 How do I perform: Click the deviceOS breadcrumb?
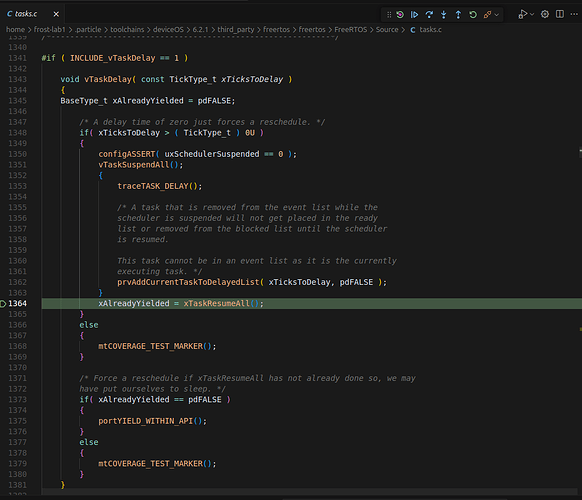[168, 29]
